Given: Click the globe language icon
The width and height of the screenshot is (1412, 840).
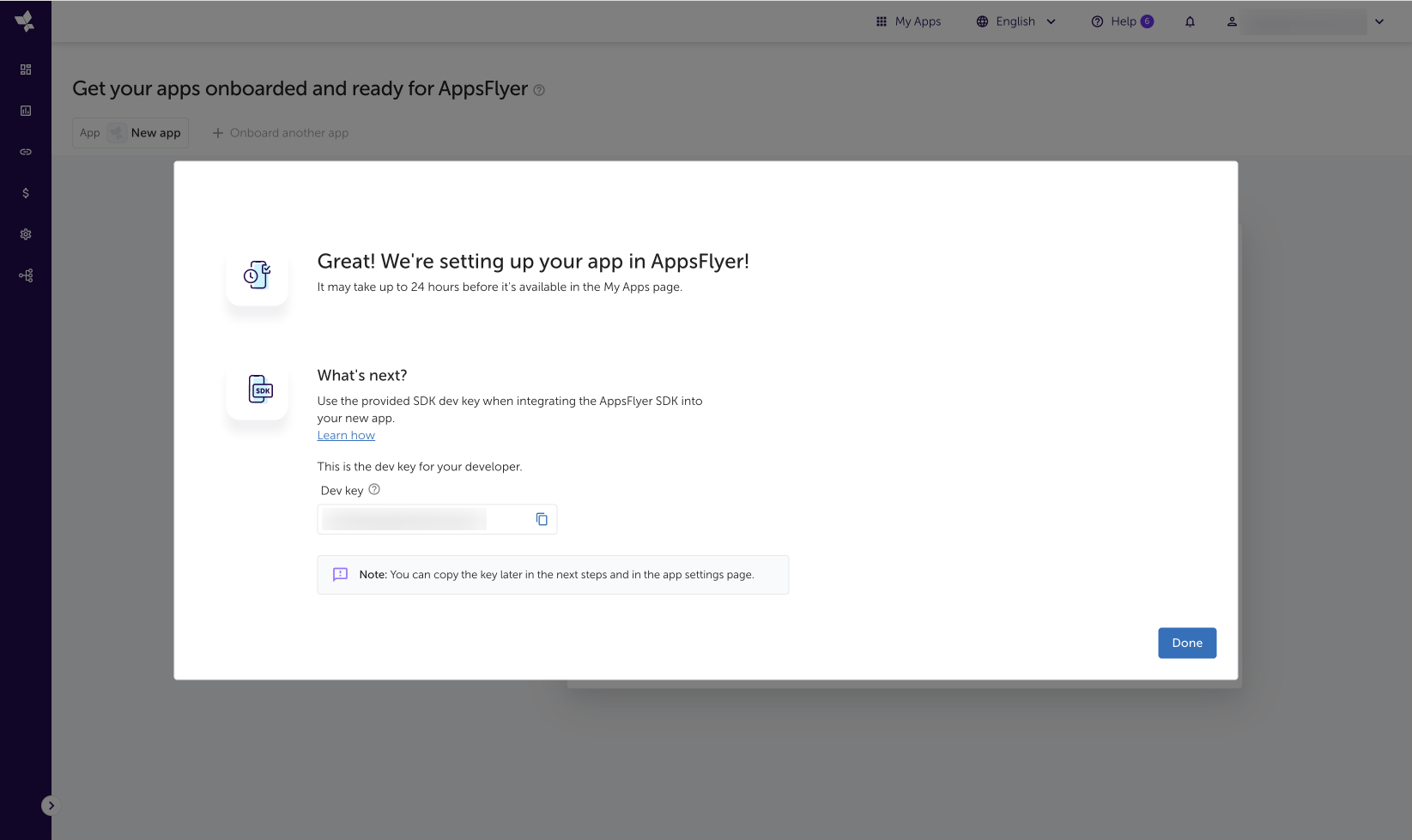Looking at the screenshot, I should click(x=982, y=21).
